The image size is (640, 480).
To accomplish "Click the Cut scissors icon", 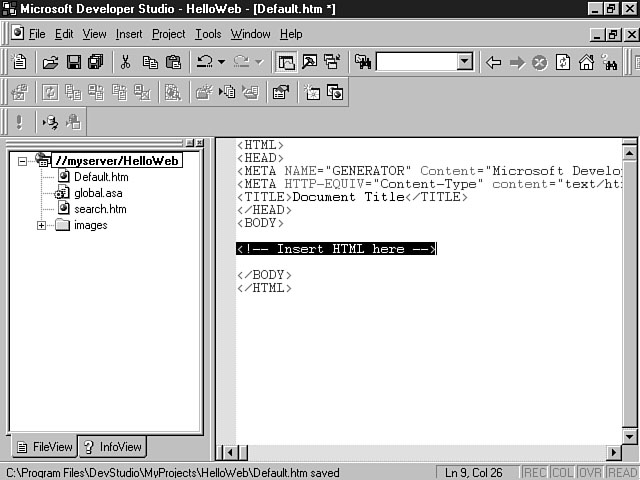I will coord(126,62).
